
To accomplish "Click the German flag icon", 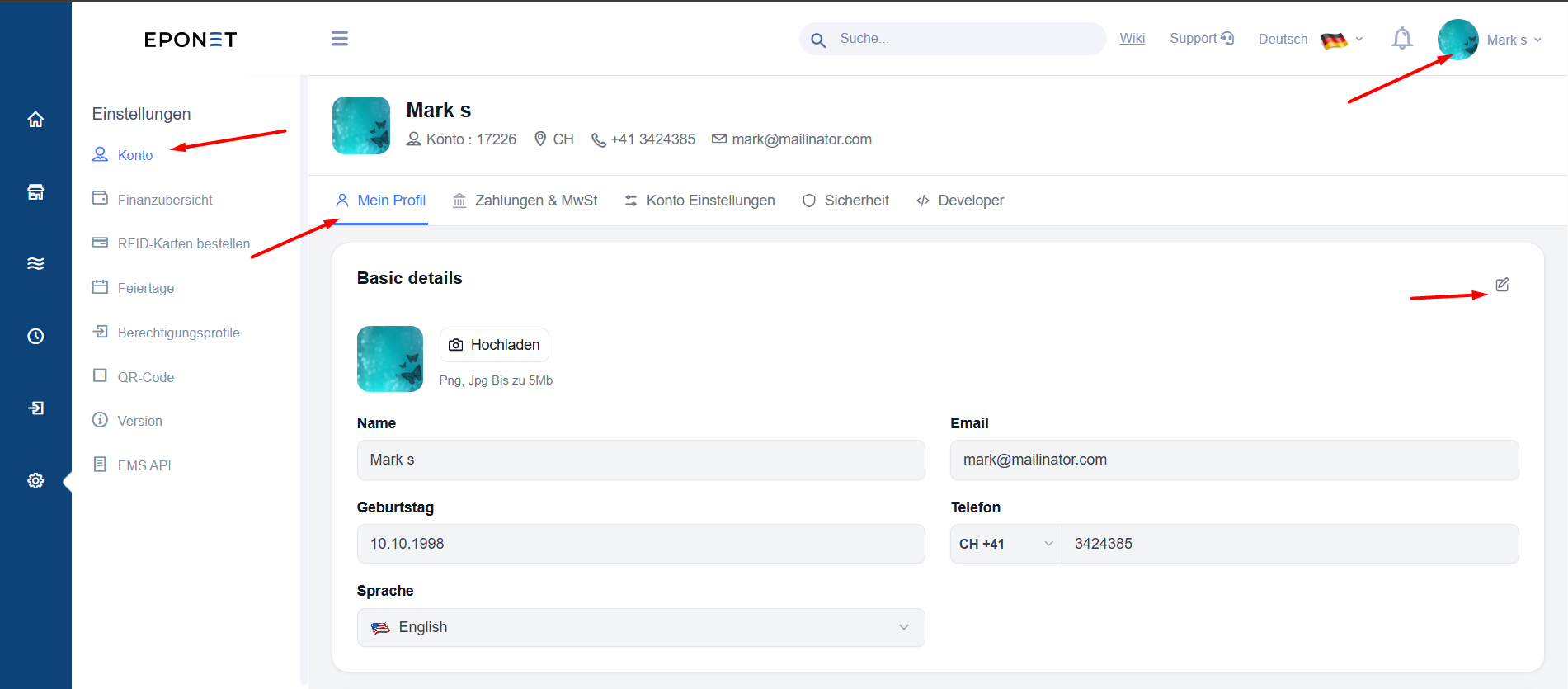I will 1334,40.
